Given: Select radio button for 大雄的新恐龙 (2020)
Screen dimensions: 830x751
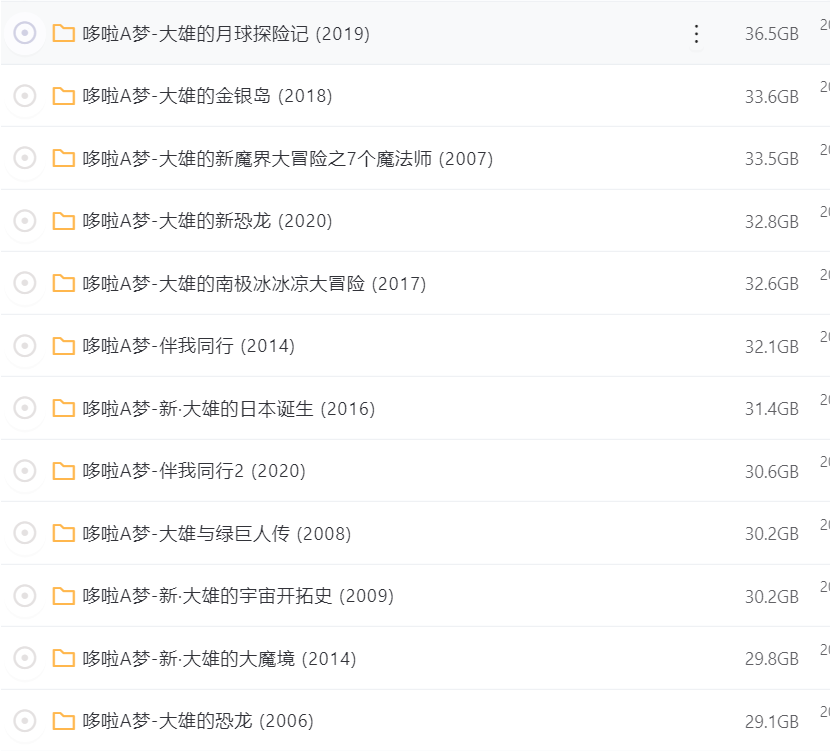Looking at the screenshot, I should 24,221.
